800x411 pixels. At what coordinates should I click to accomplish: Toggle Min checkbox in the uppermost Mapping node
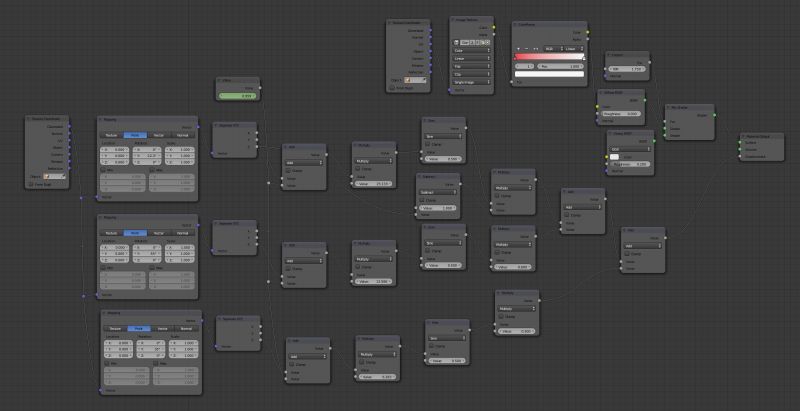point(103,169)
